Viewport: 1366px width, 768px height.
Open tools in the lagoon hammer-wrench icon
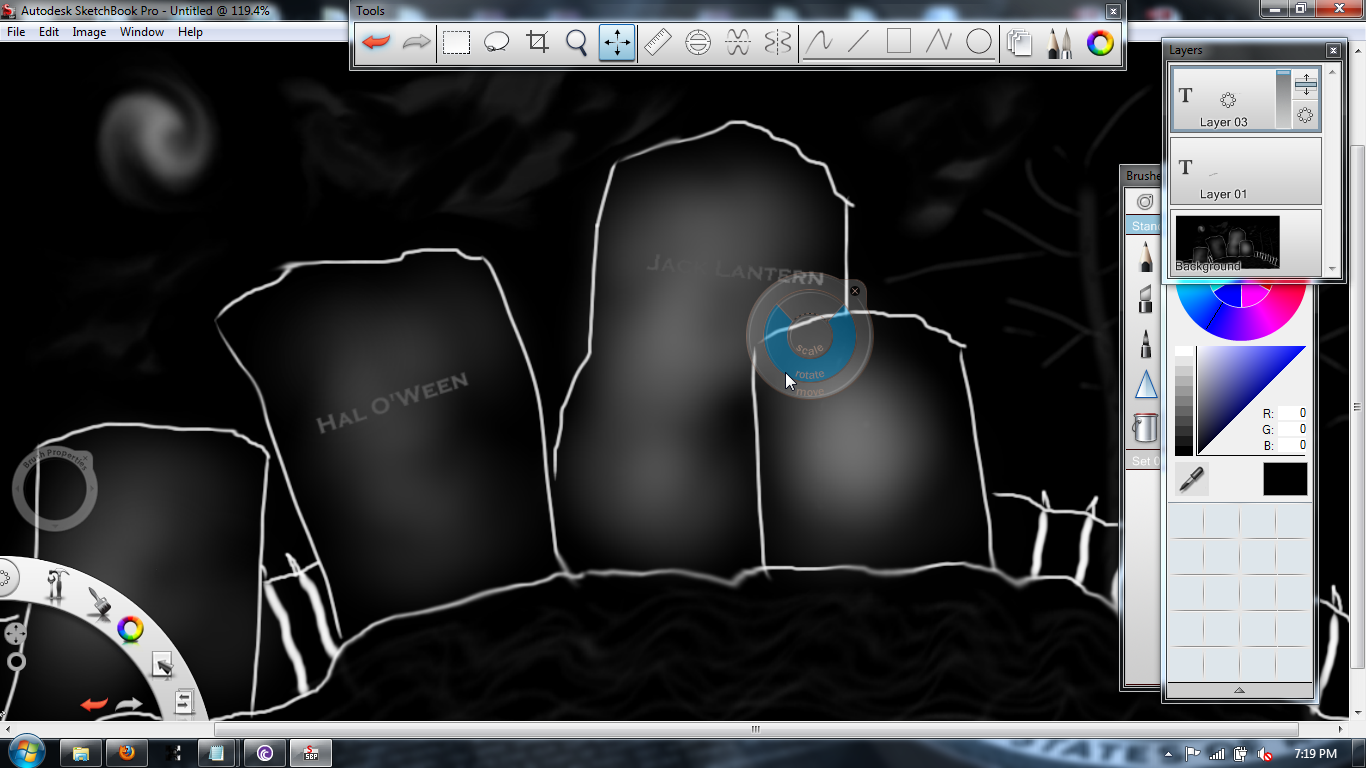(57, 585)
